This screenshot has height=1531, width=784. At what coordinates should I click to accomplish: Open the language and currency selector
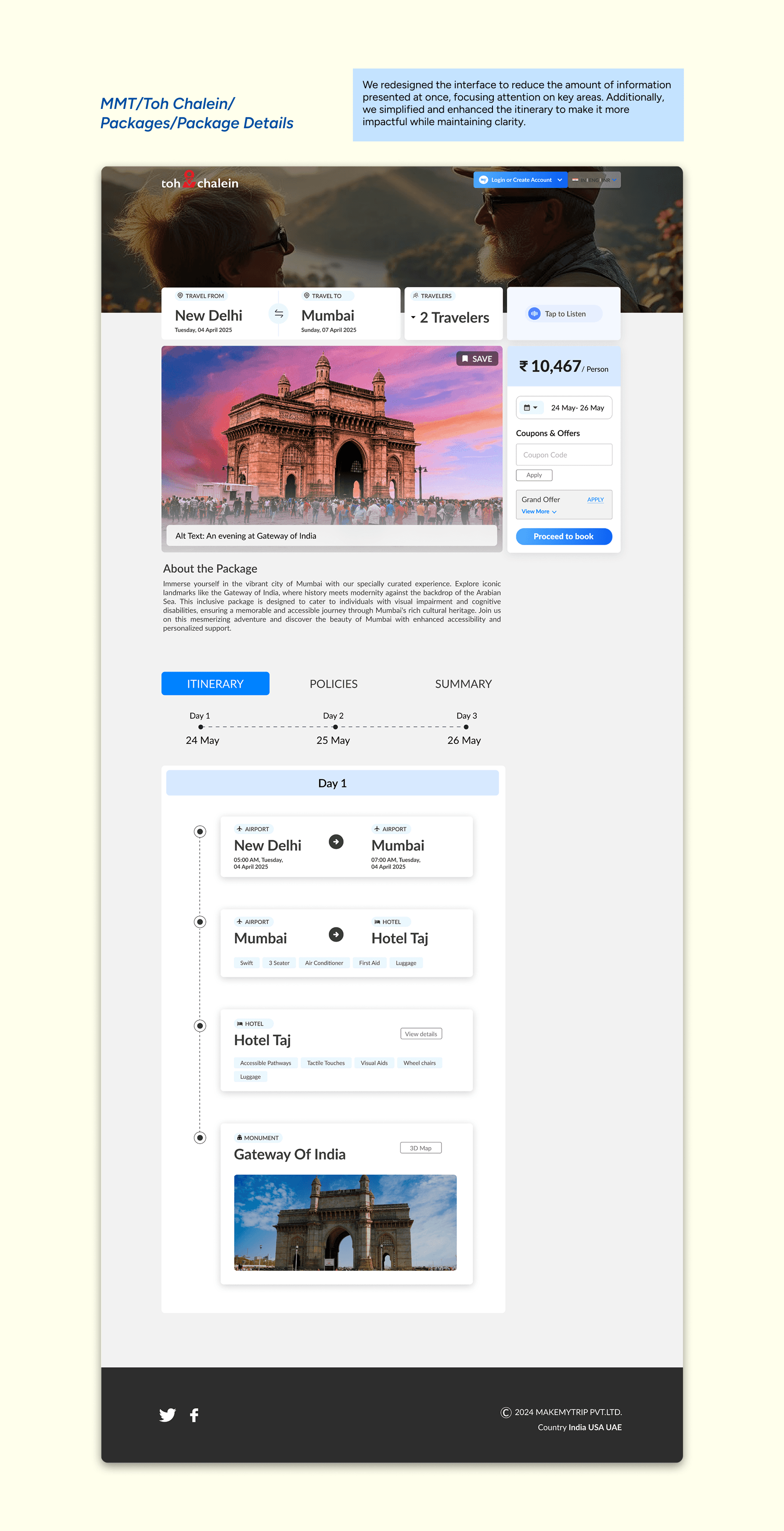click(594, 180)
